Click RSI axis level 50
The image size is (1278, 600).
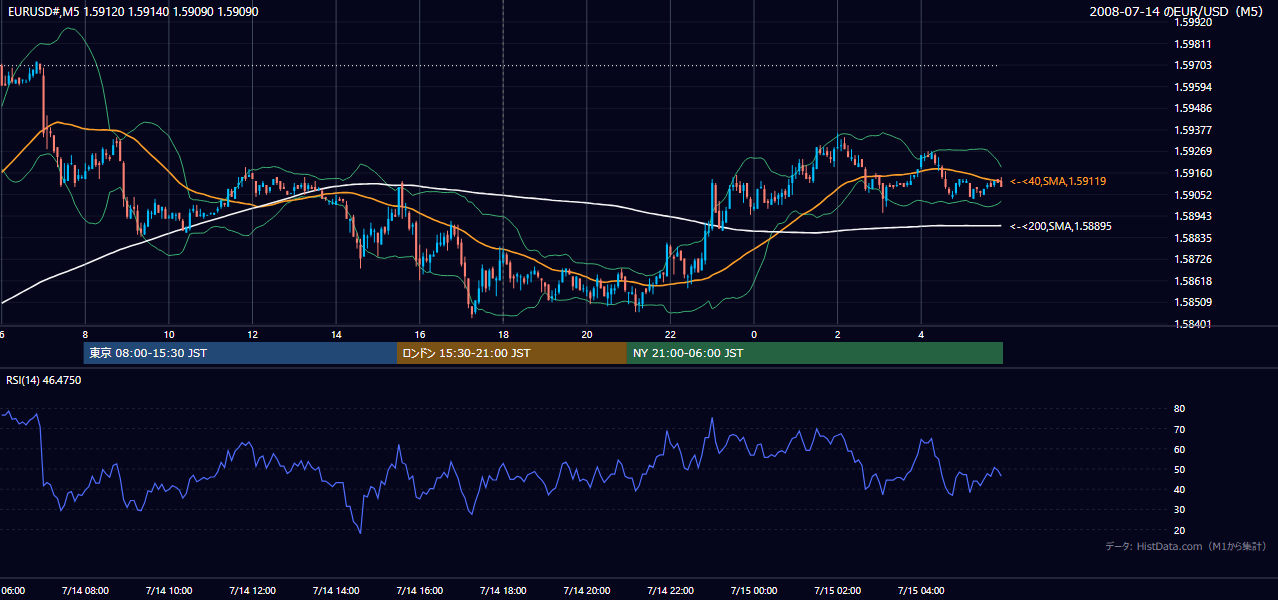click(x=1179, y=469)
